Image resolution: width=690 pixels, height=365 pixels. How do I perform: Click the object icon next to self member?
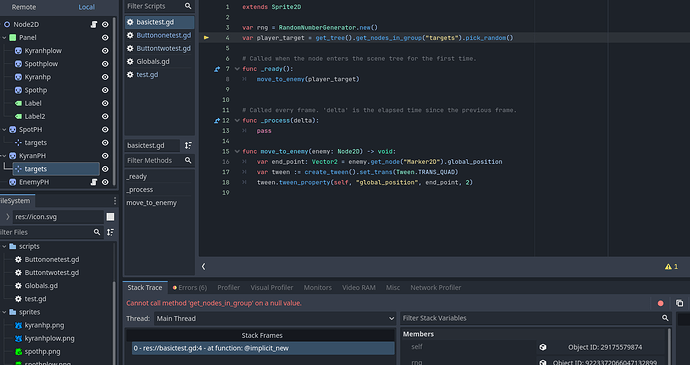tap(543, 347)
